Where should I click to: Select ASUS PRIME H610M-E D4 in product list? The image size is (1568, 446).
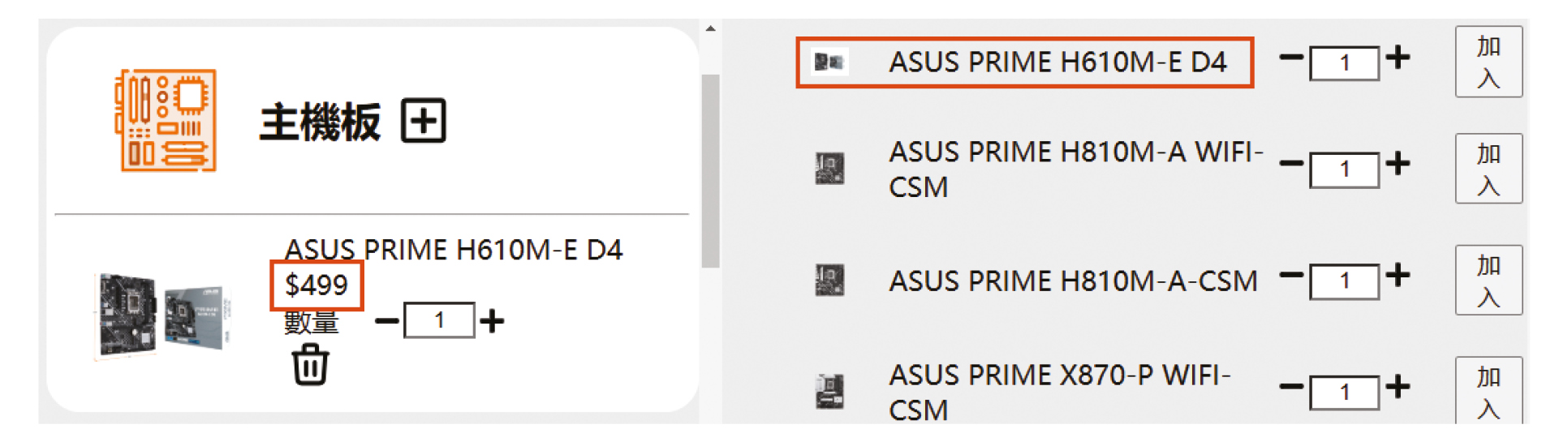click(1024, 62)
